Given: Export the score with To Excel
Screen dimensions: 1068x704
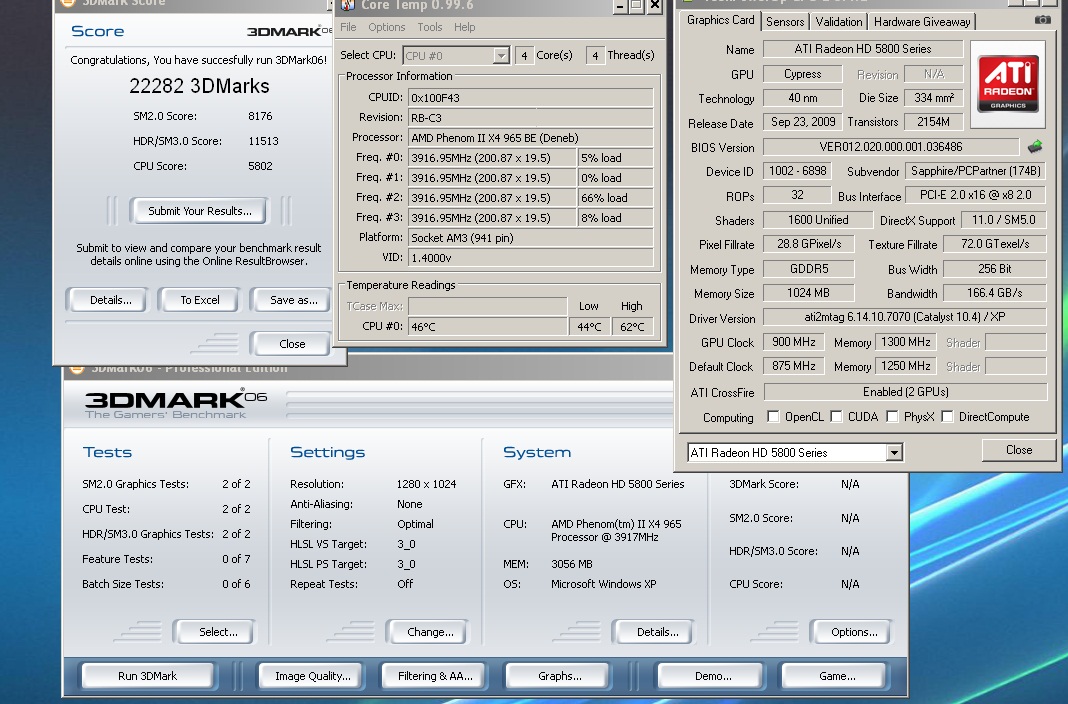Looking at the screenshot, I should (200, 300).
